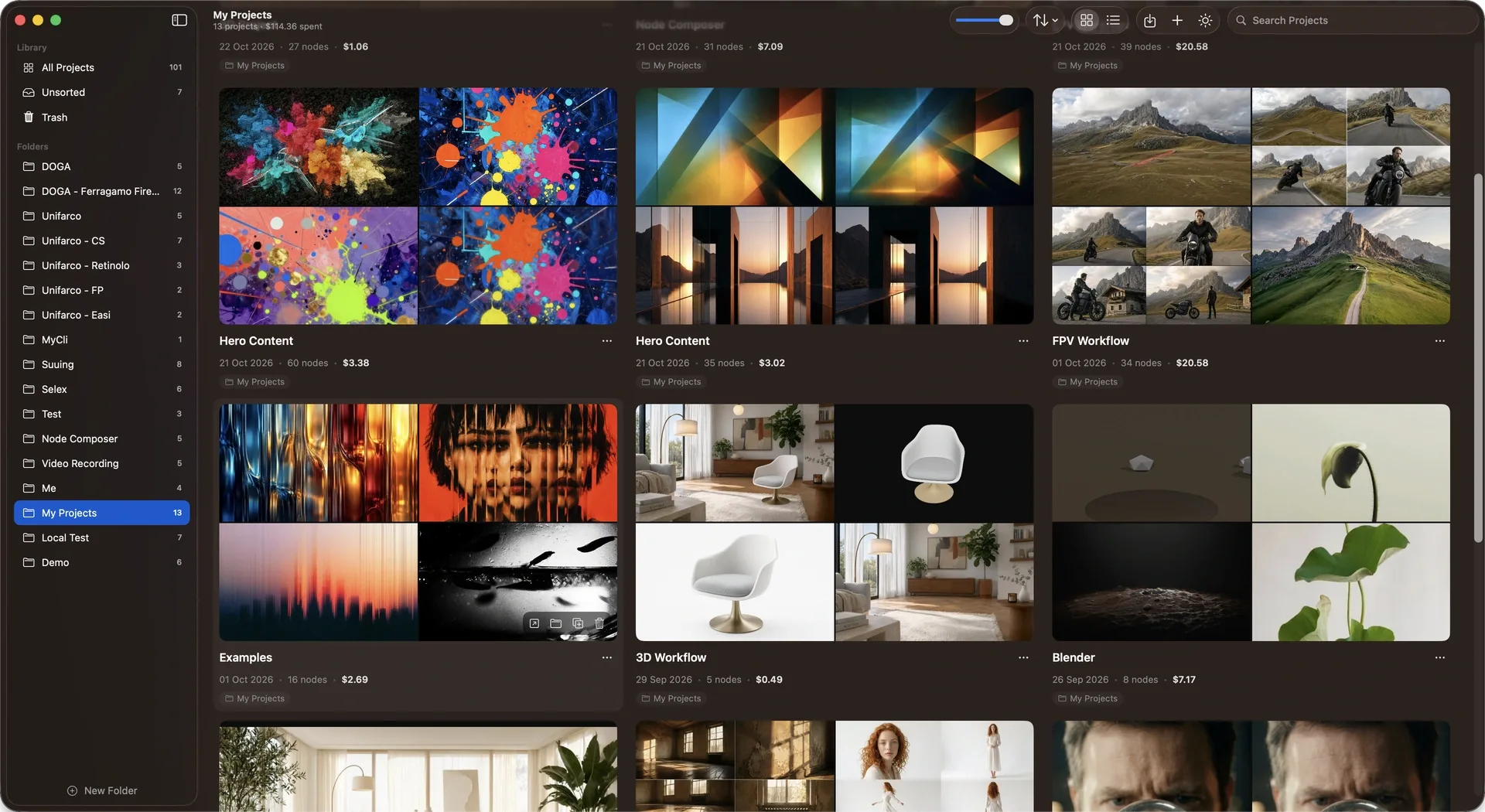Open more options for $3.38 Hero Content

point(606,340)
